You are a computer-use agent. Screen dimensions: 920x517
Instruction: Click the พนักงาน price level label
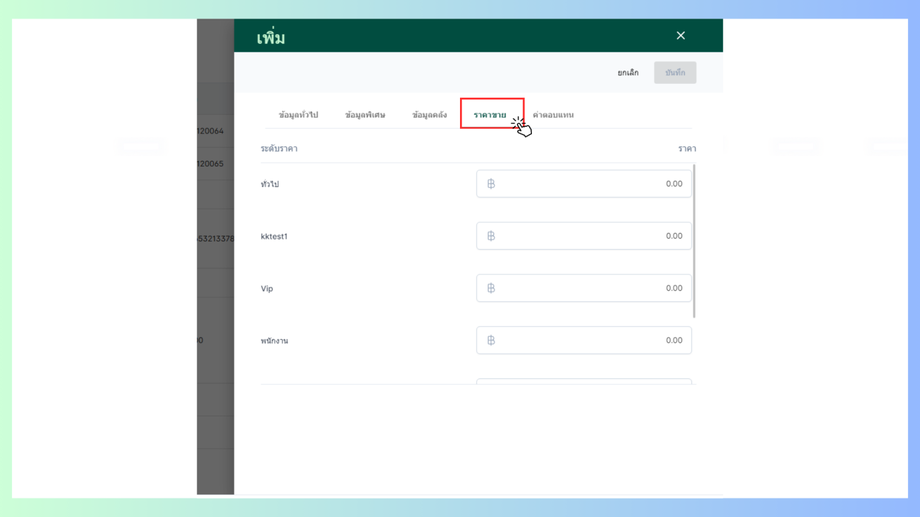pyautogui.click(x=275, y=341)
